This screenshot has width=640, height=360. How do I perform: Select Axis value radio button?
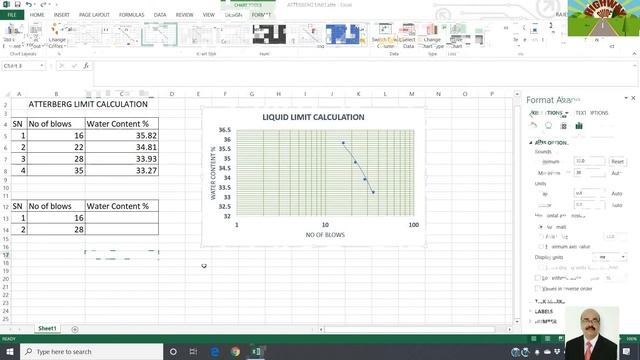pos(541,236)
